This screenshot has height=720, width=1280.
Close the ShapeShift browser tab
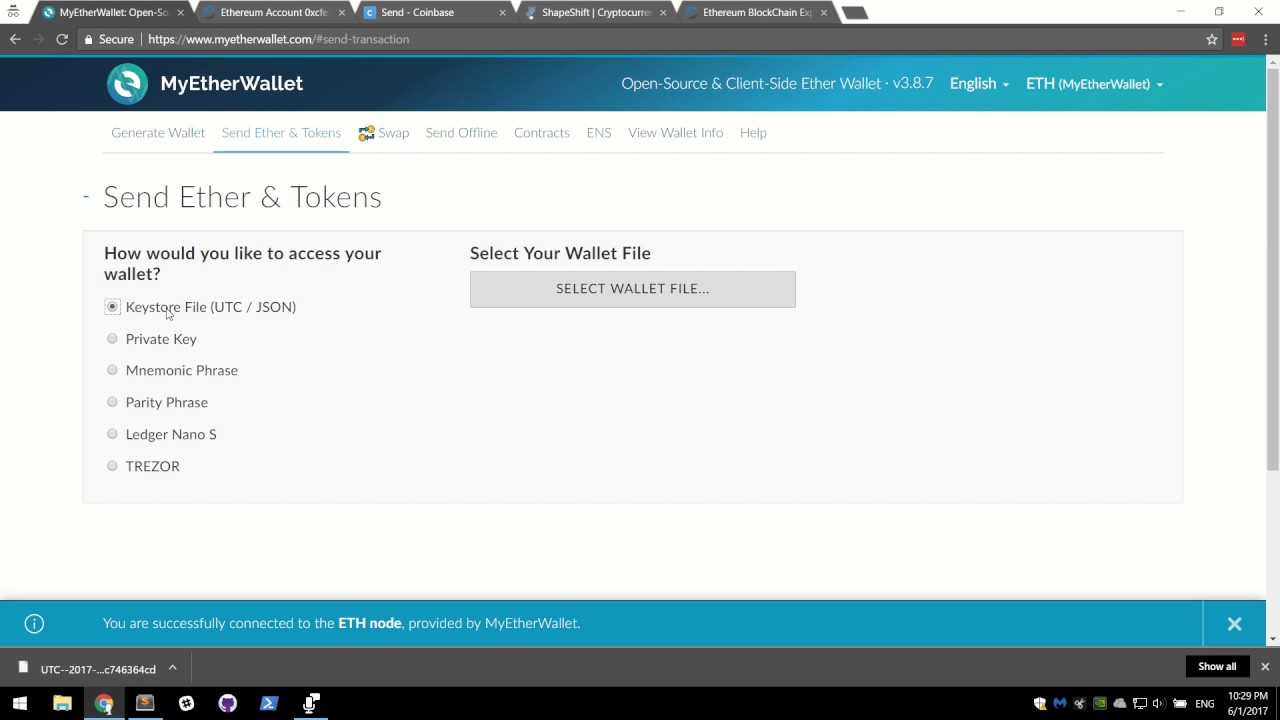tap(663, 13)
